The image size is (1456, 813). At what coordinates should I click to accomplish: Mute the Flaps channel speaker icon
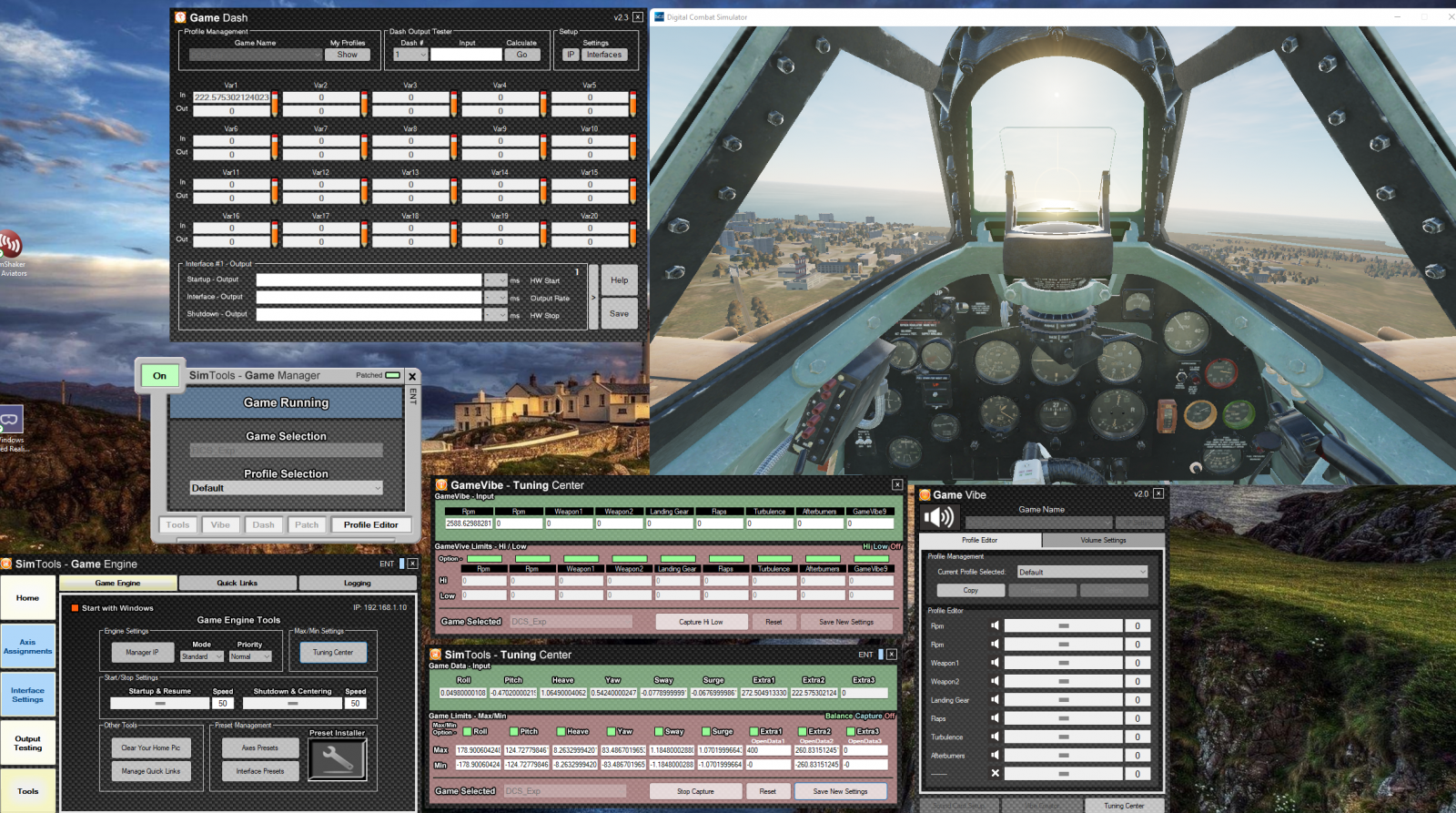point(995,718)
